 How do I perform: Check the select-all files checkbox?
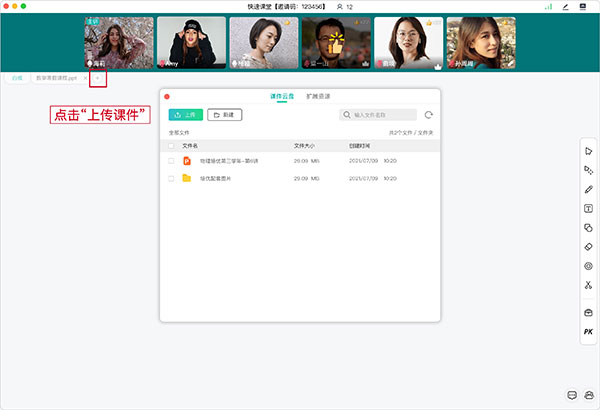(x=171, y=145)
